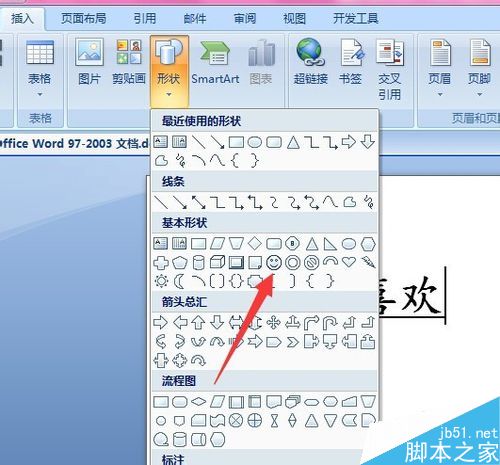The height and width of the screenshot is (465, 500).
Task: Open 剪贴画 clip art
Action: click(x=129, y=62)
